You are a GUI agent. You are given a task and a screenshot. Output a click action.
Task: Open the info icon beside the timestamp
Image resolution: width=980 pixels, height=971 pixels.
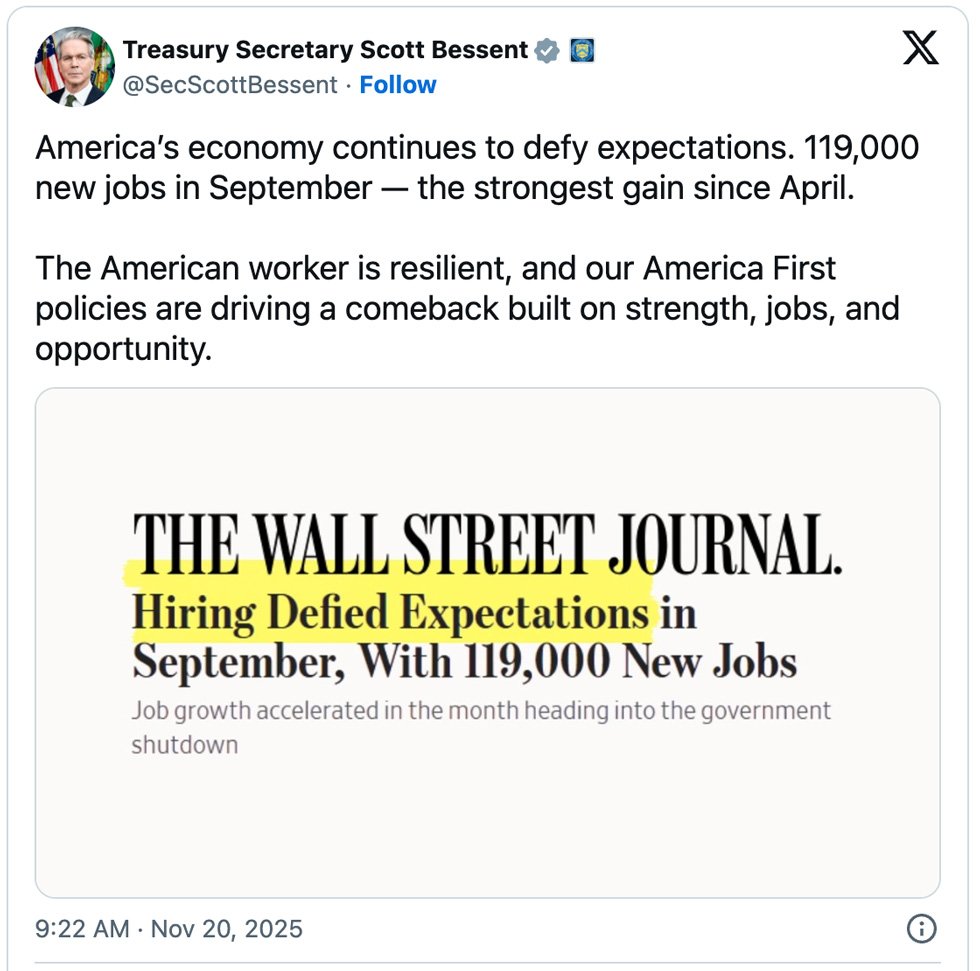tap(920, 929)
